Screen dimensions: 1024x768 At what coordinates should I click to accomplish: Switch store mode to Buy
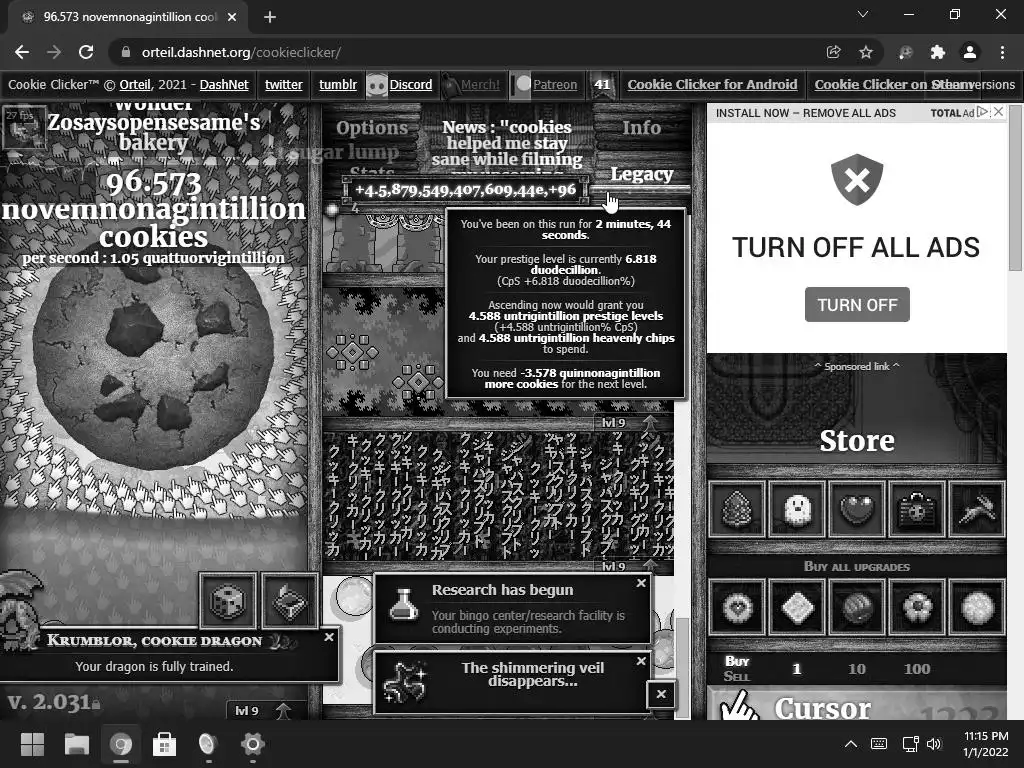[x=737, y=661]
